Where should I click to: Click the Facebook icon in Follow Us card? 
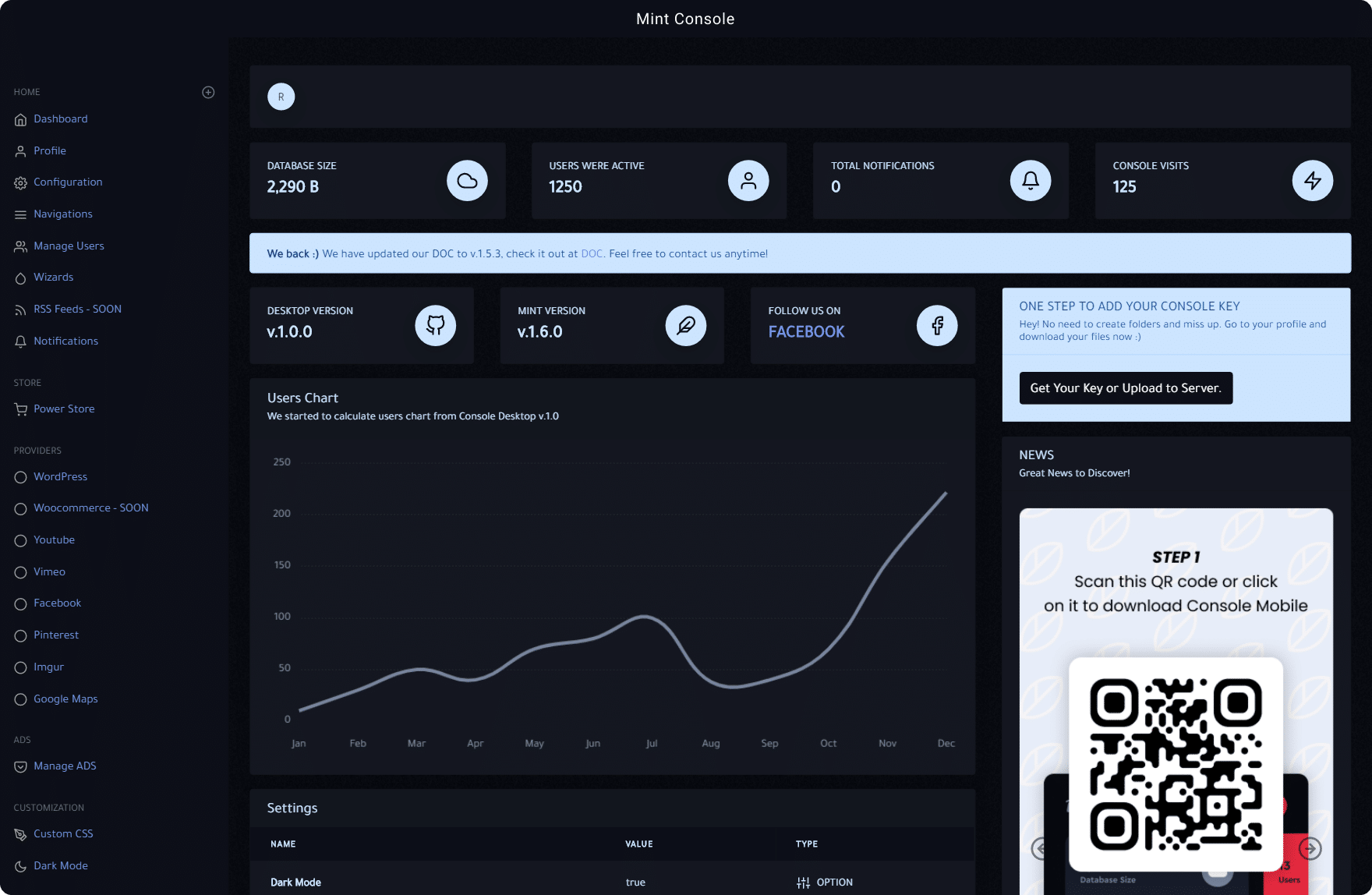coord(937,325)
